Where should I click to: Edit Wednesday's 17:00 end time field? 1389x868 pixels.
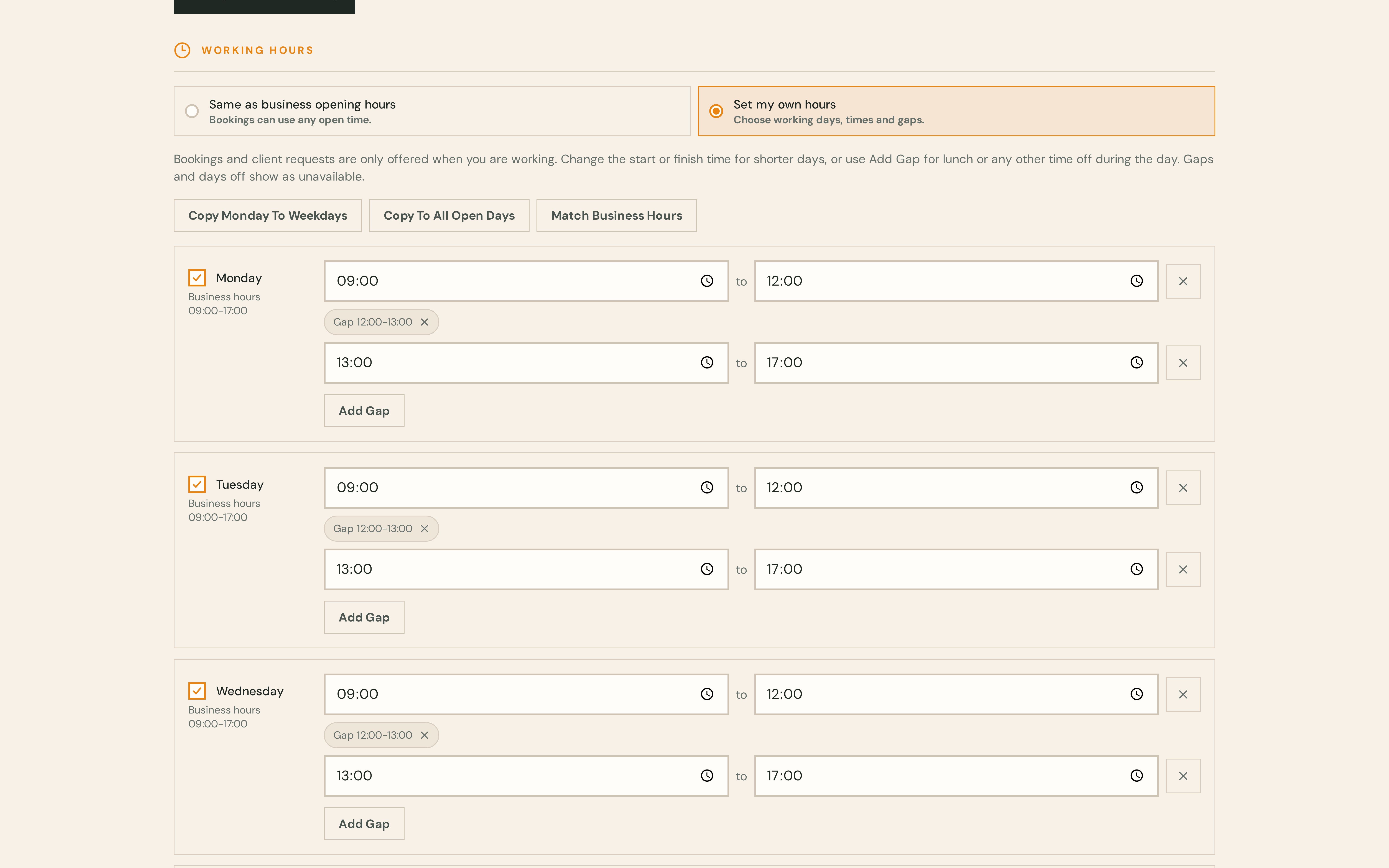956,776
